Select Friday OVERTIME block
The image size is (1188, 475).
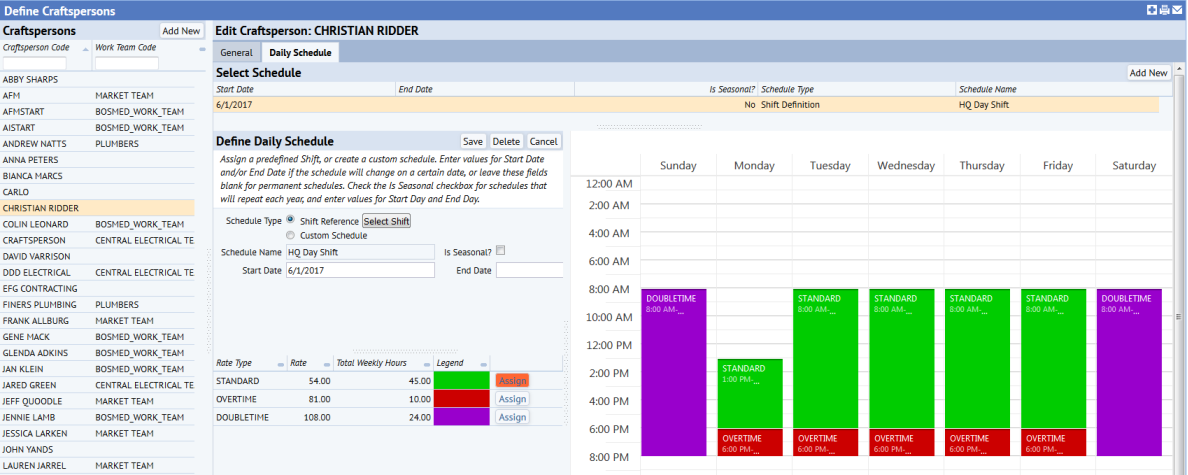1053,442
